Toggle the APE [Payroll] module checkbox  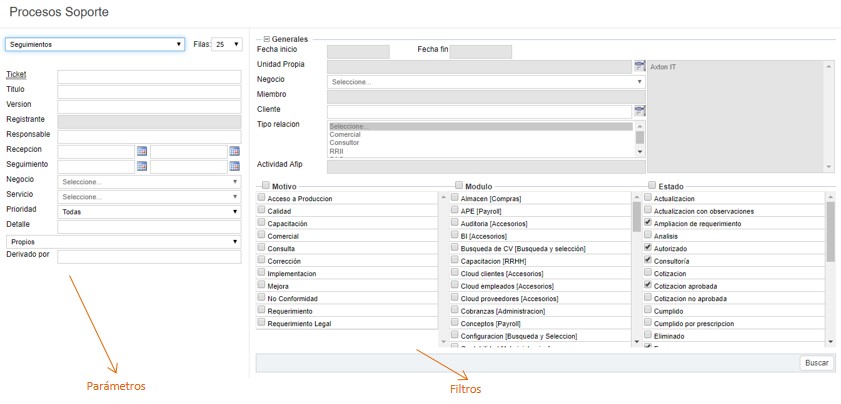click(456, 211)
